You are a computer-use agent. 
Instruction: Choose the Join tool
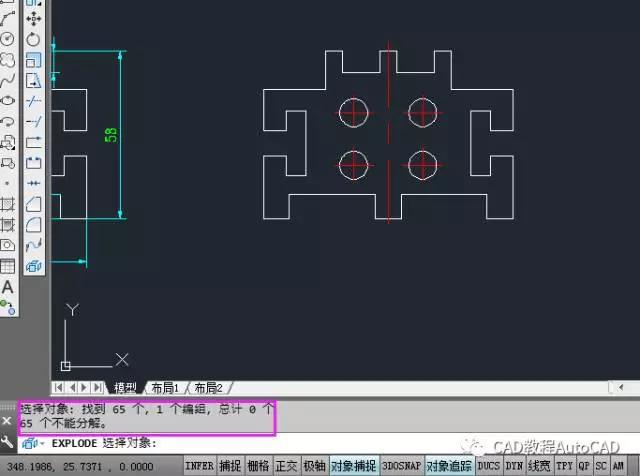point(33,183)
